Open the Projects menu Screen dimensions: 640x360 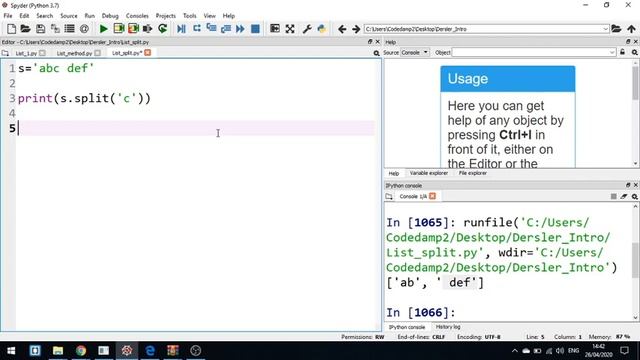165,16
